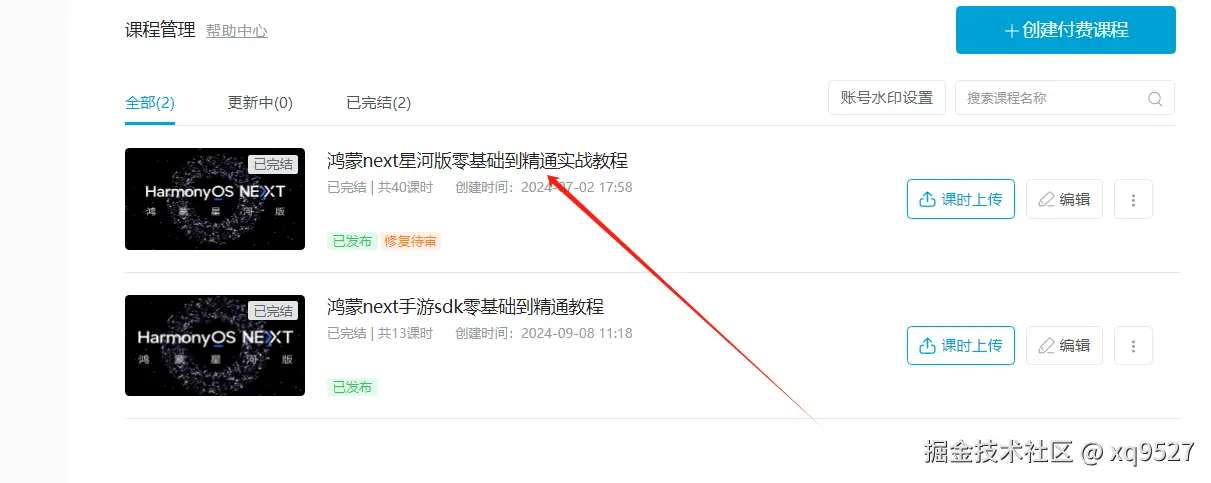Viewport: 1211px width, 483px height.
Task: Click pencil icon for first course 编辑
Action: tap(1046, 199)
